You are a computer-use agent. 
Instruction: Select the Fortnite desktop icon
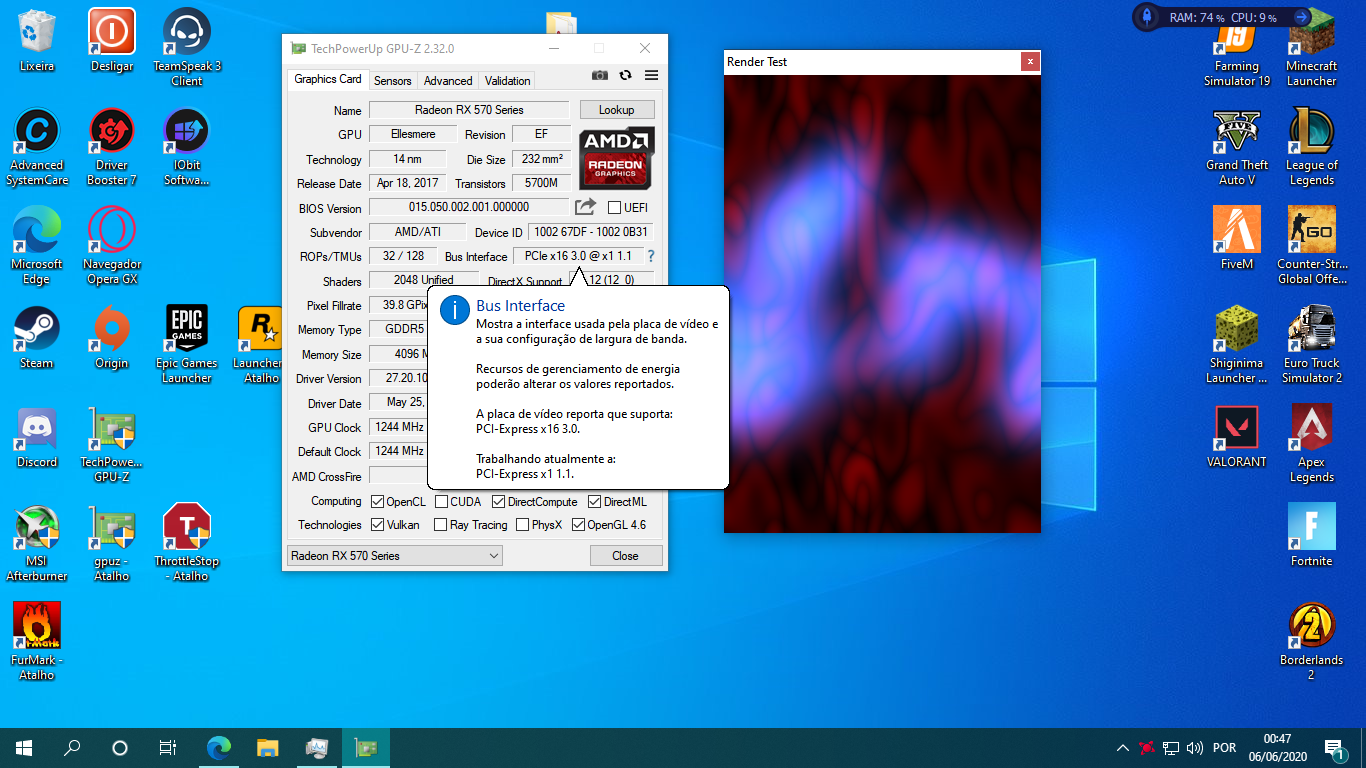click(1312, 535)
